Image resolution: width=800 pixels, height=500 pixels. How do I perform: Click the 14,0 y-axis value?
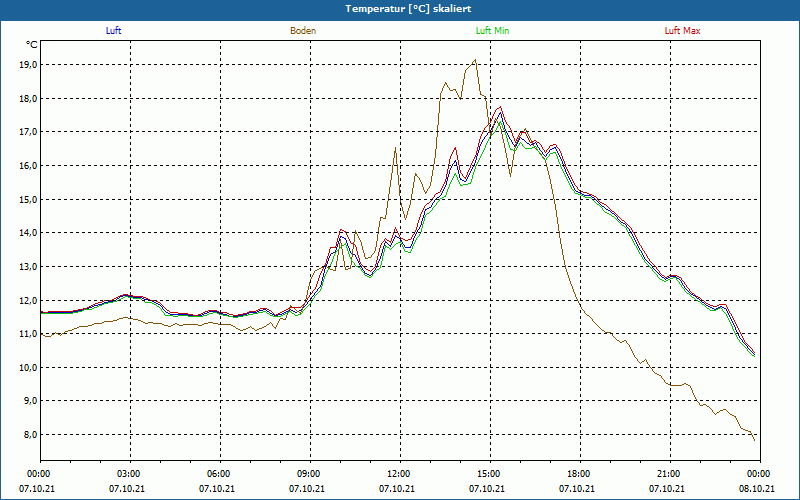(x=28, y=233)
